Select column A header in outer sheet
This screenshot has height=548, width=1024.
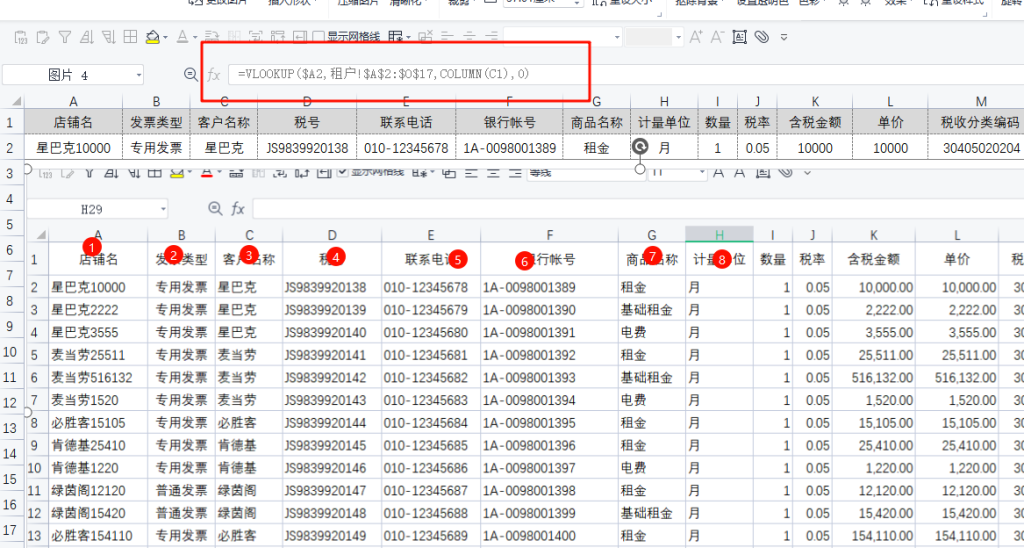73,101
